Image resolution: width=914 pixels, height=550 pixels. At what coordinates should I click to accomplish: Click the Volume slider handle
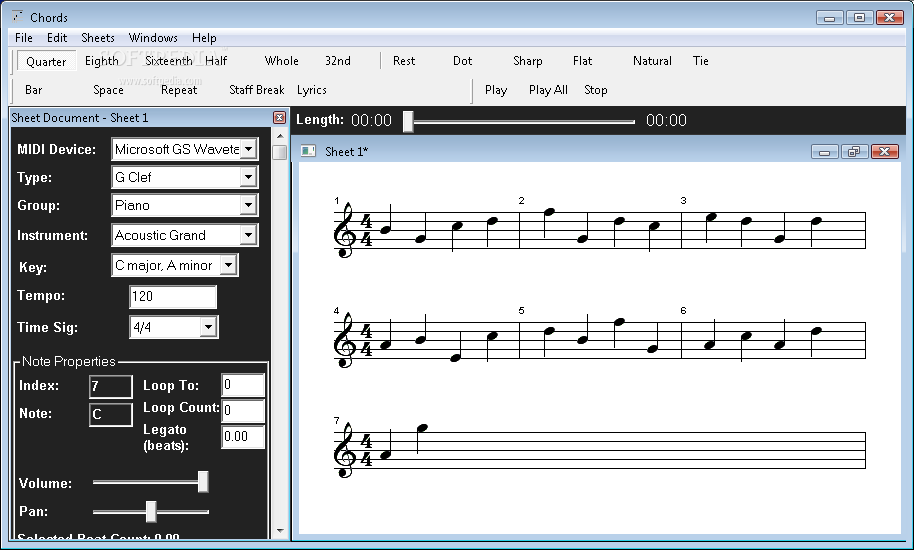[203, 482]
